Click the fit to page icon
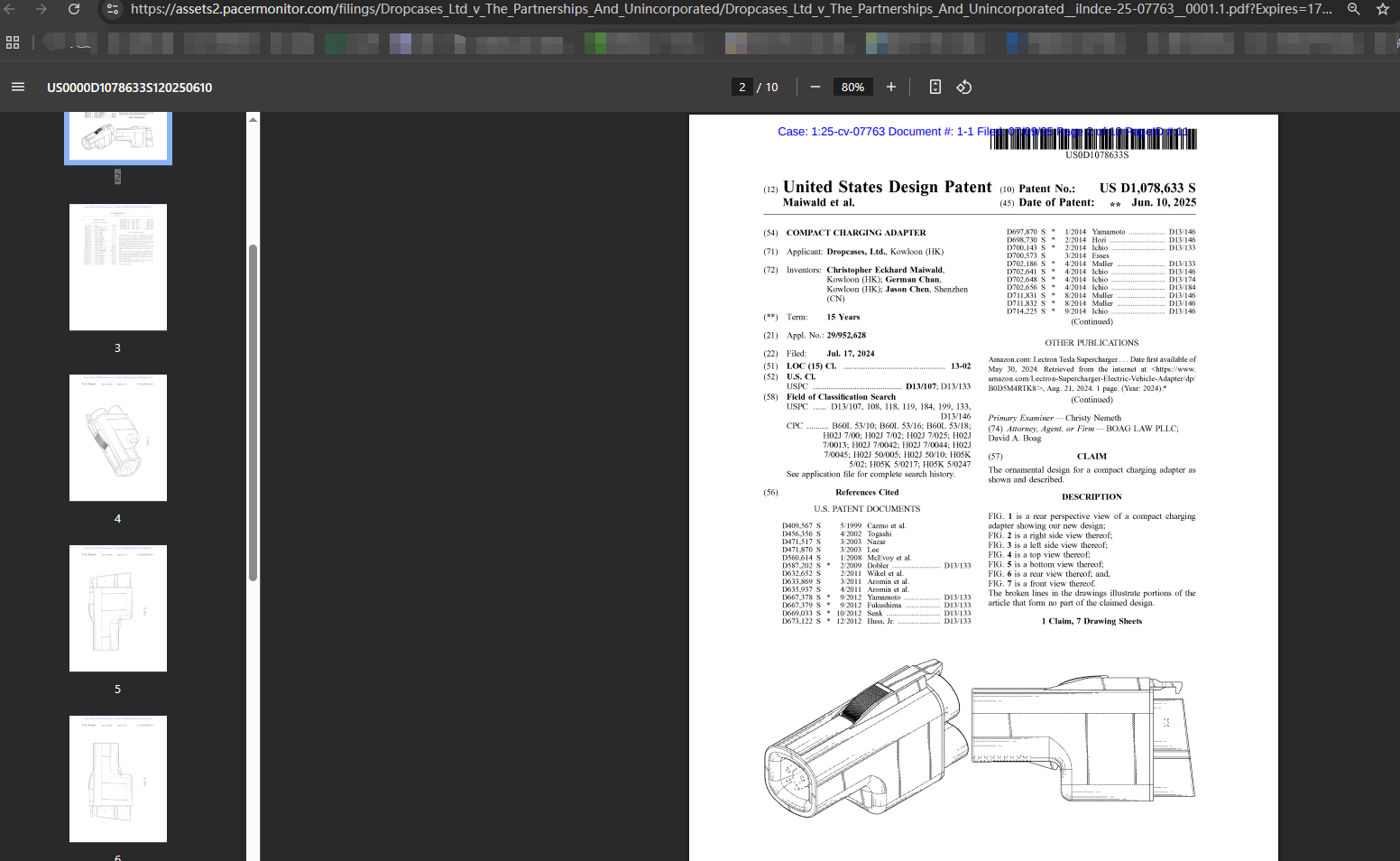 tap(935, 88)
